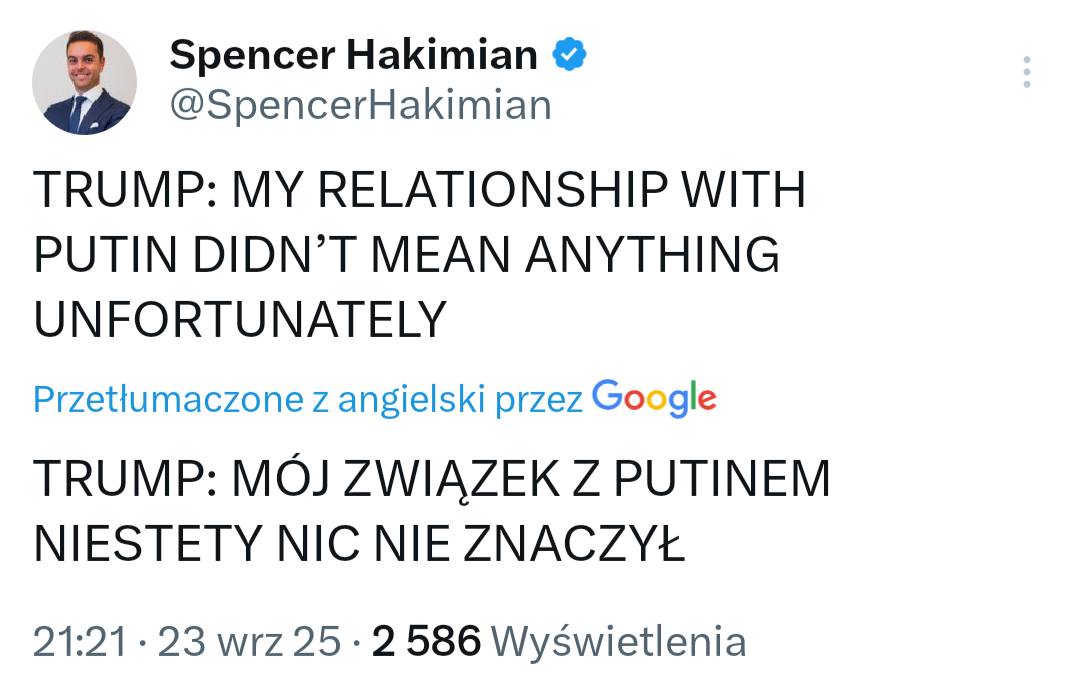Click the line "NIESTETY NIC NIE ZNACZYŁ"
Image resolution: width=1080 pixels, height=683 pixels.
coord(359,544)
